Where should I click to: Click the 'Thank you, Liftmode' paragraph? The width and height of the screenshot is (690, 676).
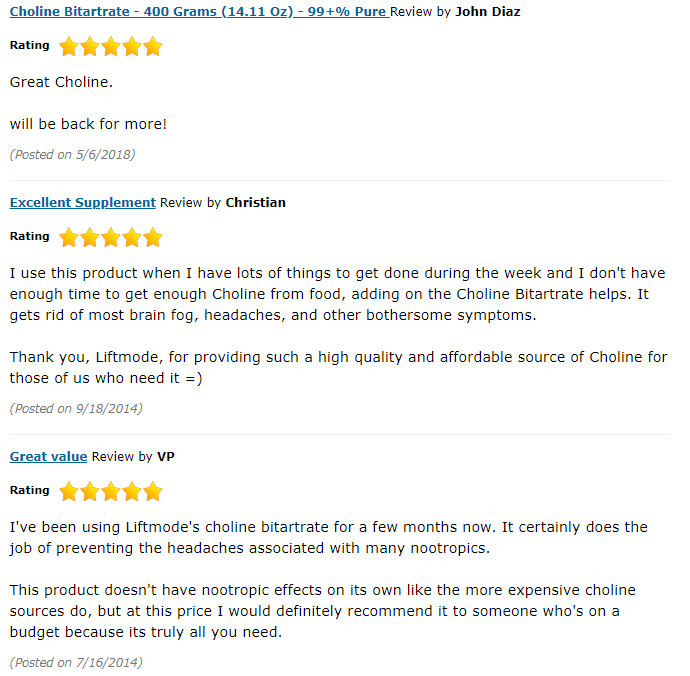[338, 367]
